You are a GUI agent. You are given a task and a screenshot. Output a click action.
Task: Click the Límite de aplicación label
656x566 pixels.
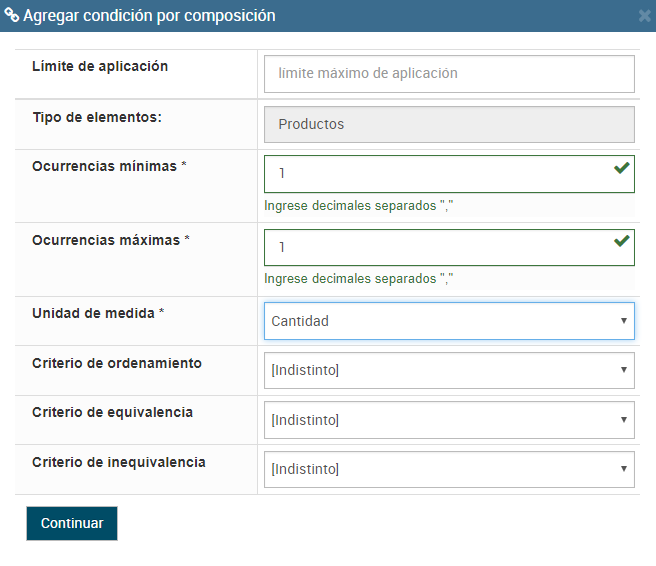pos(100,67)
